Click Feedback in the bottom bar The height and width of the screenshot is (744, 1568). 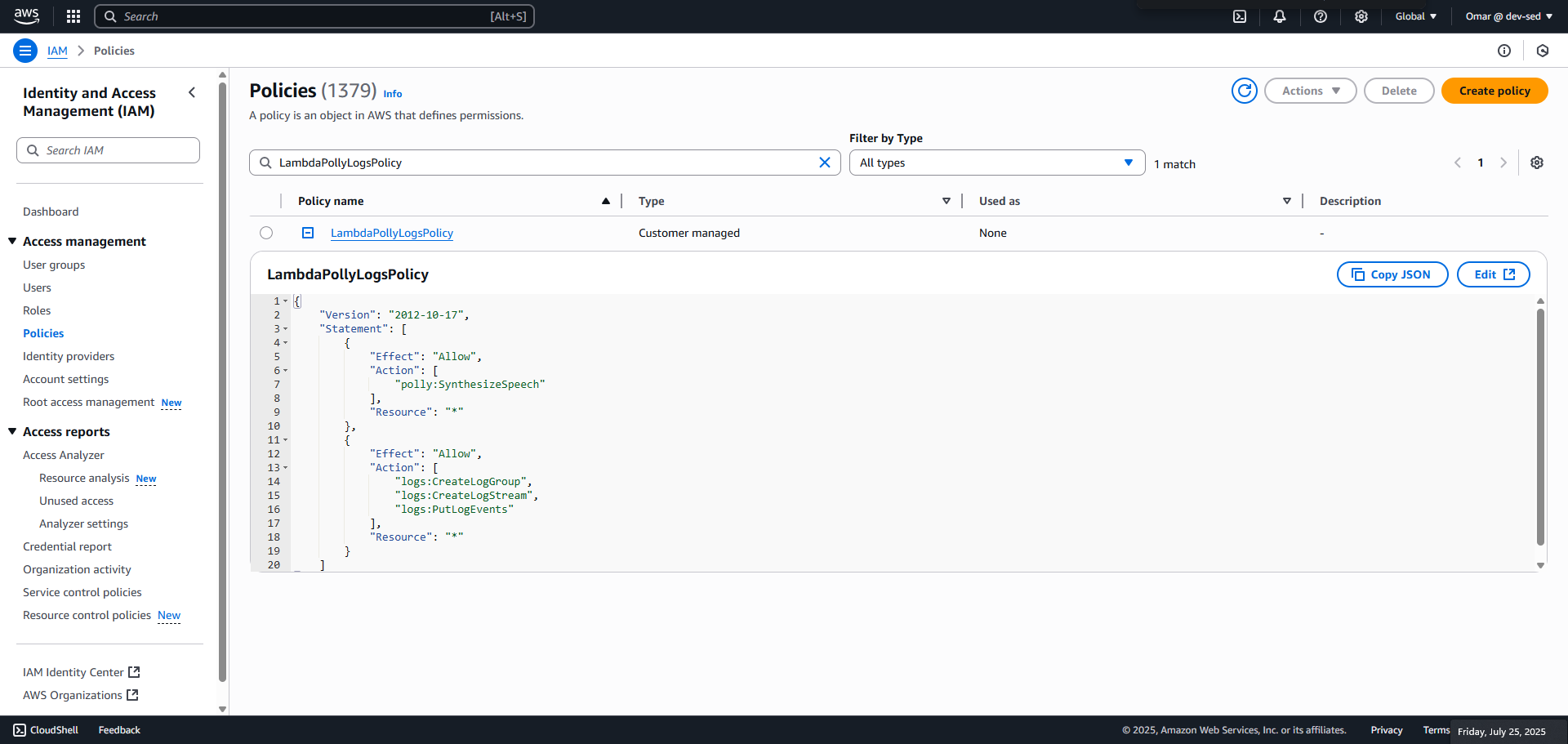(x=119, y=730)
